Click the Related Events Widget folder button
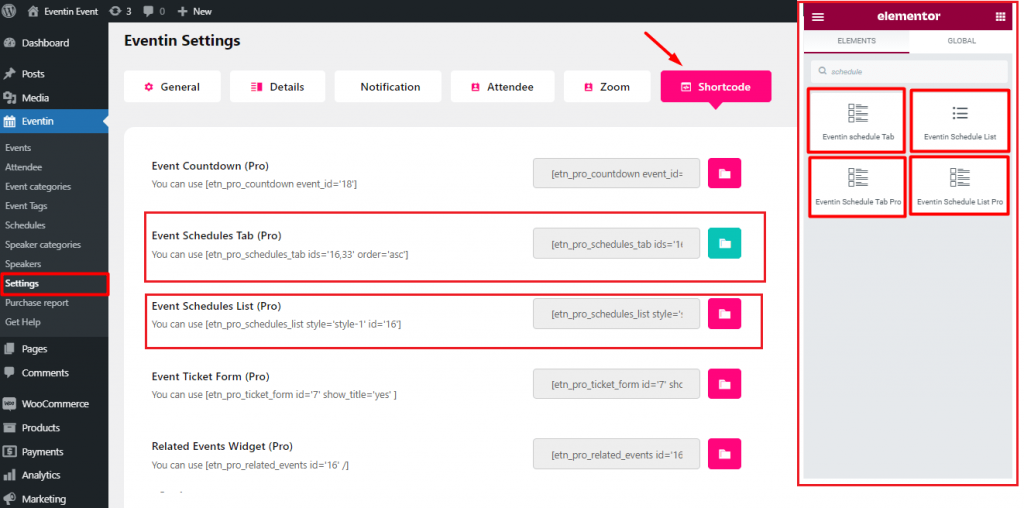This screenshot has height=508, width=1024. coord(724,454)
